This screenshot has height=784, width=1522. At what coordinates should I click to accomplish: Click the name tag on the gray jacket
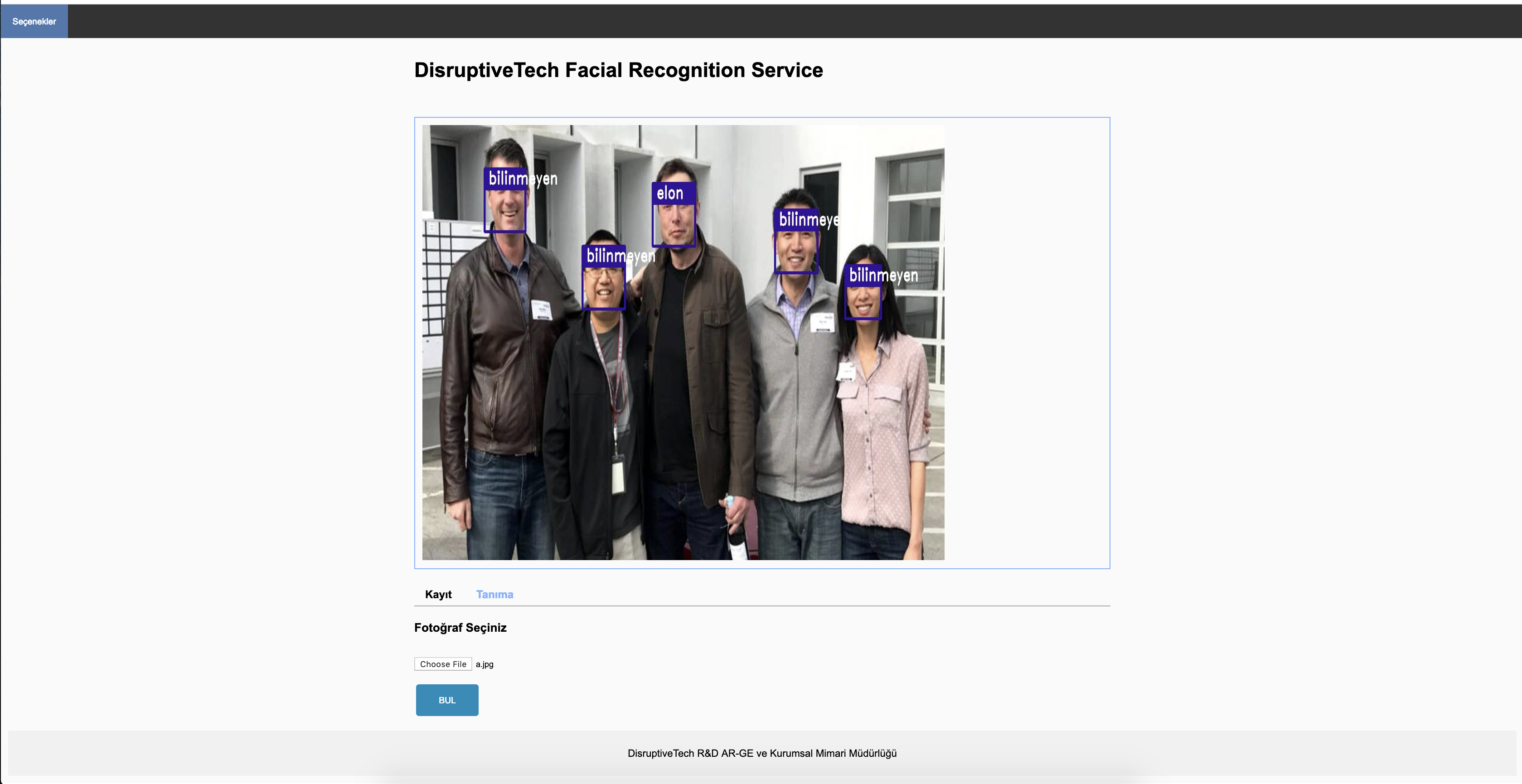[822, 323]
